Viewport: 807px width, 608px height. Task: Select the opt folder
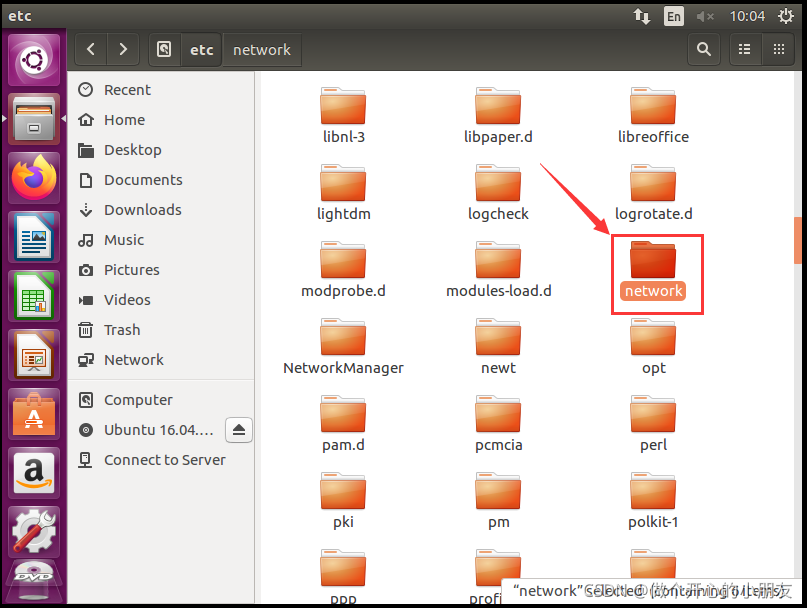(653, 346)
